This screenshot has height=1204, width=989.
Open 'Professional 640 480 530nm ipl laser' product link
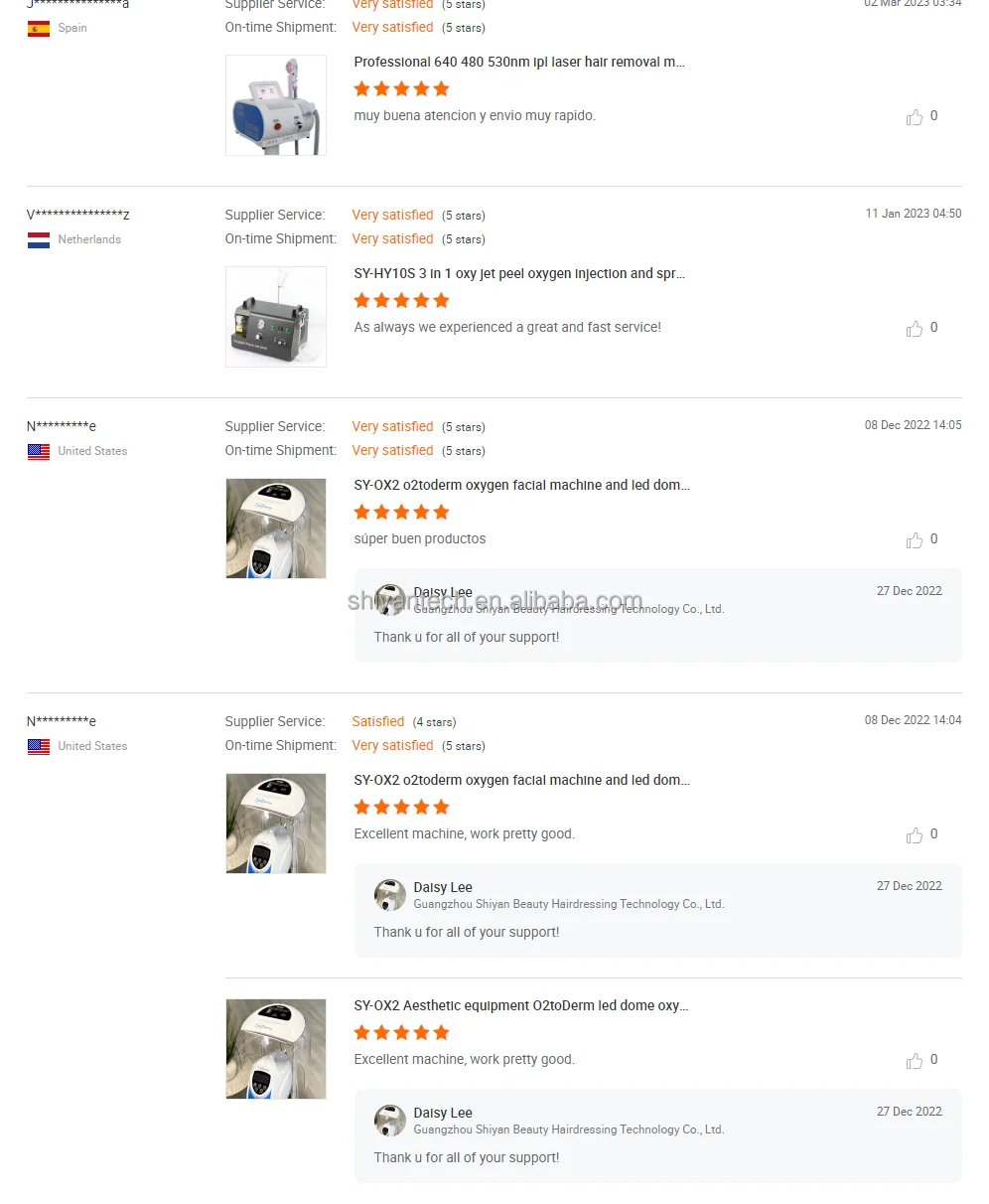tap(519, 62)
